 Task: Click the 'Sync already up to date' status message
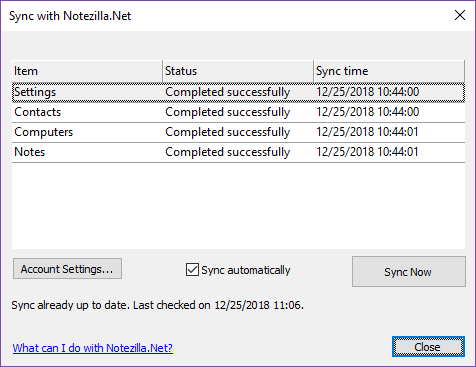coord(158,305)
